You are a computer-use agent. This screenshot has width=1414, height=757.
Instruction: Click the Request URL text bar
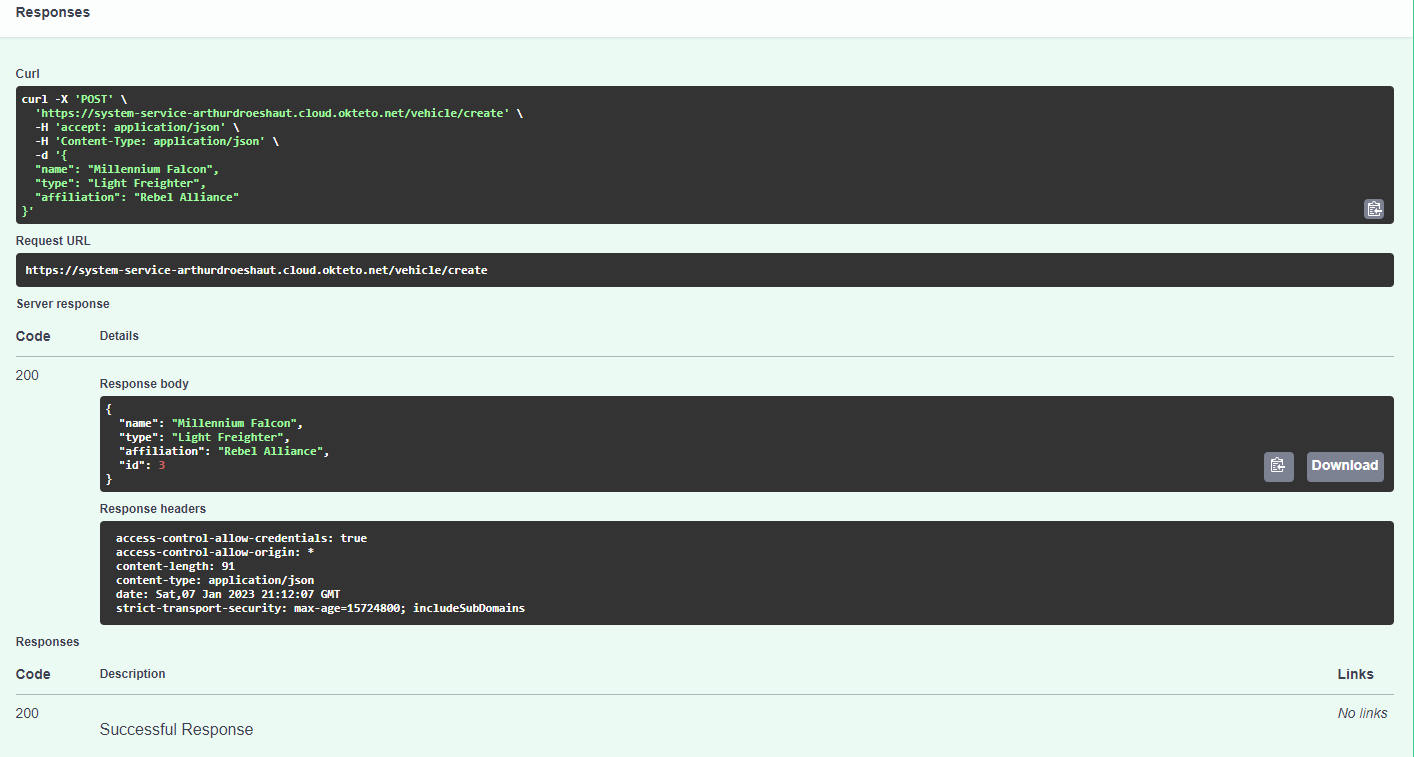pos(700,269)
